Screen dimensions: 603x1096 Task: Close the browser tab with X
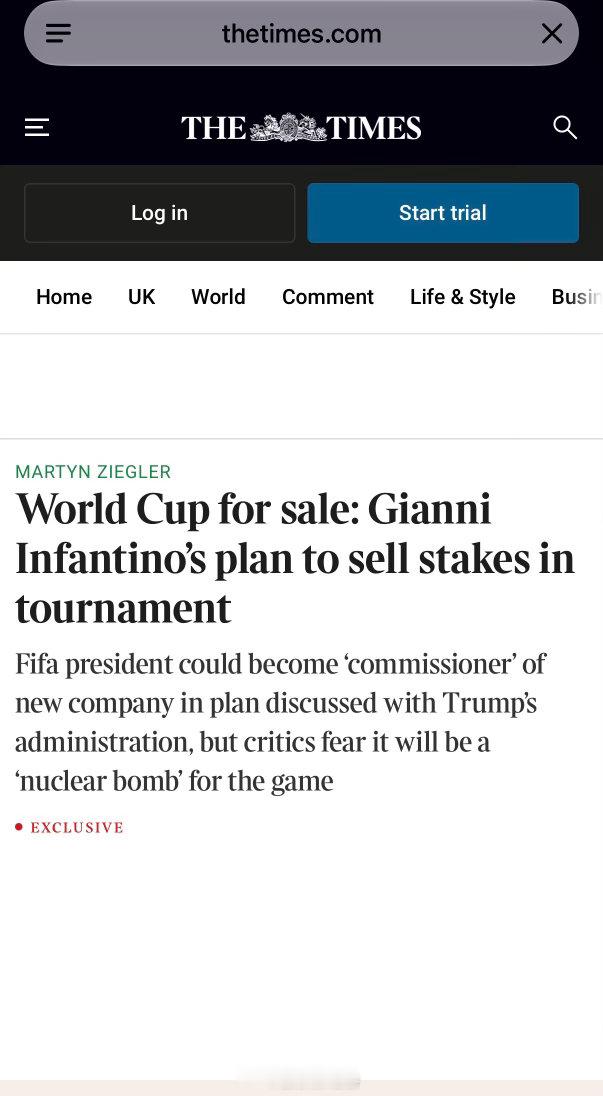coord(551,34)
